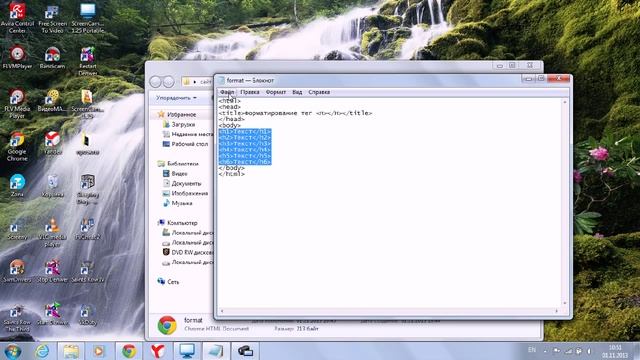Click the <h1>Текст</h1> line in Notepad
The image size is (640, 360).
click(x=244, y=131)
